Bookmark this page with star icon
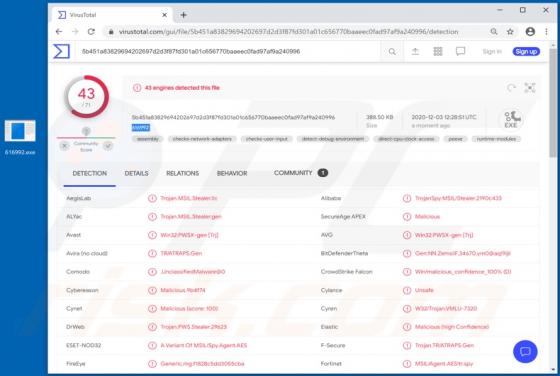The height and width of the screenshot is (376, 560). point(510,32)
